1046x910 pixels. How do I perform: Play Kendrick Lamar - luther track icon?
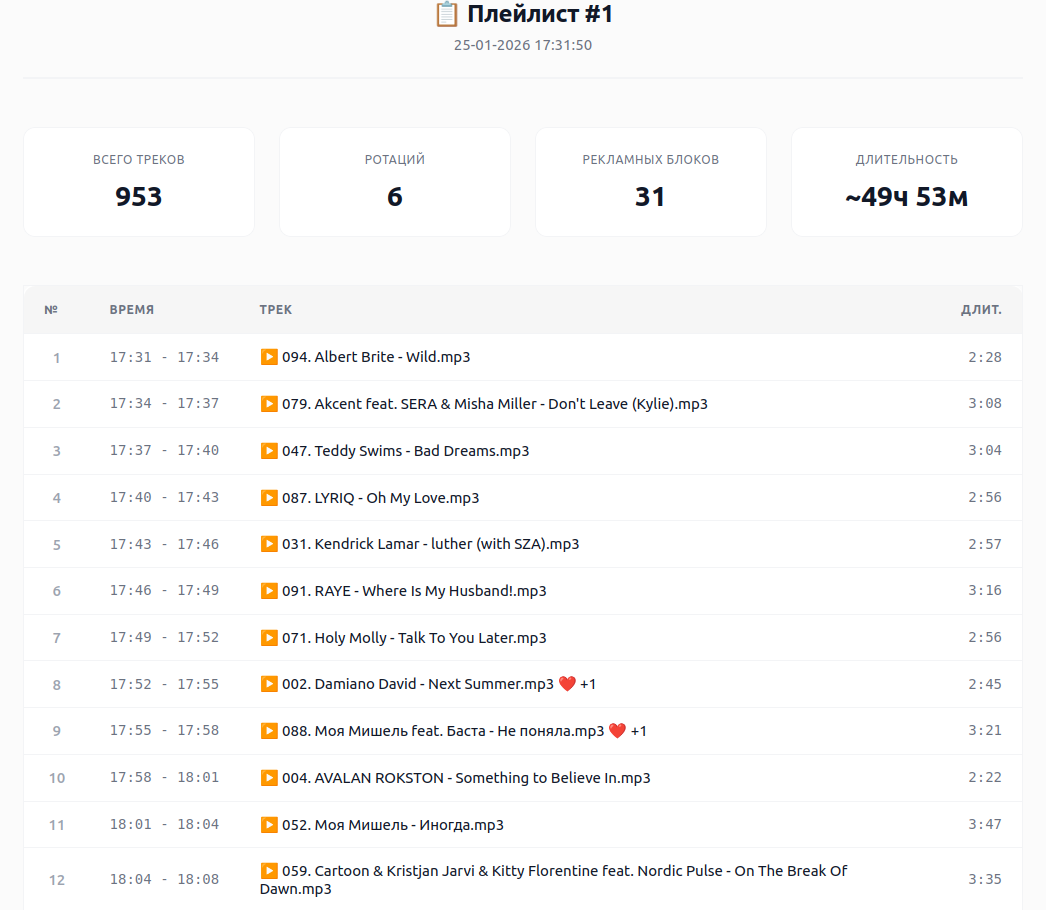pos(269,544)
